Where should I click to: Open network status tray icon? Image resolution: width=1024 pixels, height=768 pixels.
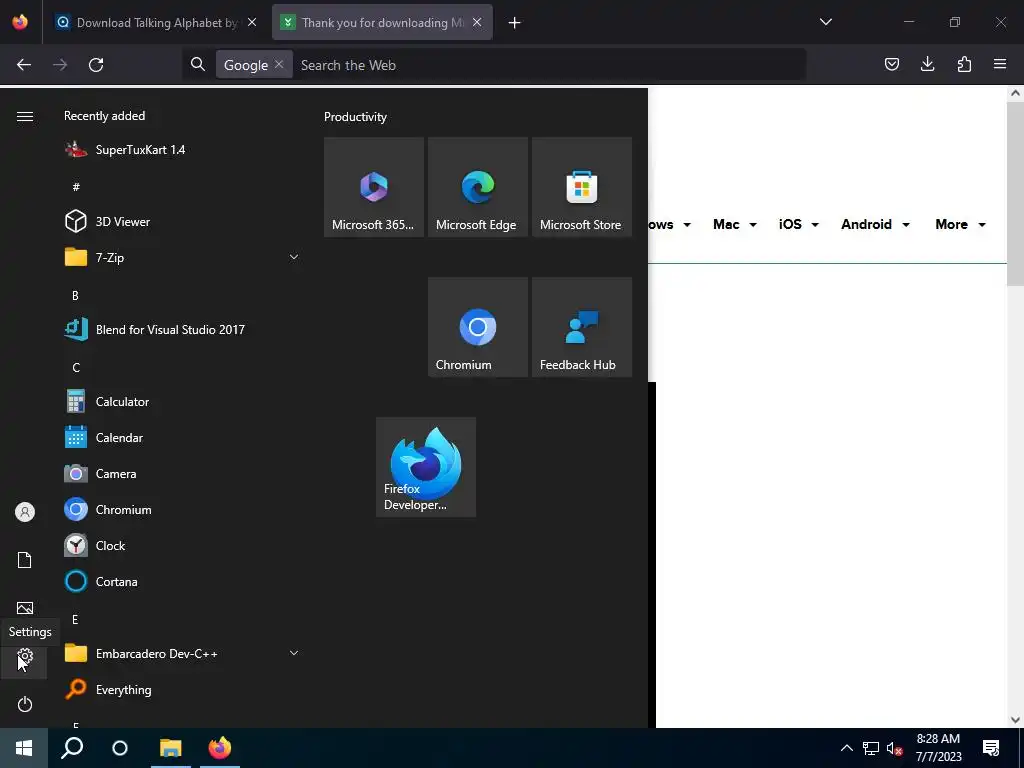(871, 748)
